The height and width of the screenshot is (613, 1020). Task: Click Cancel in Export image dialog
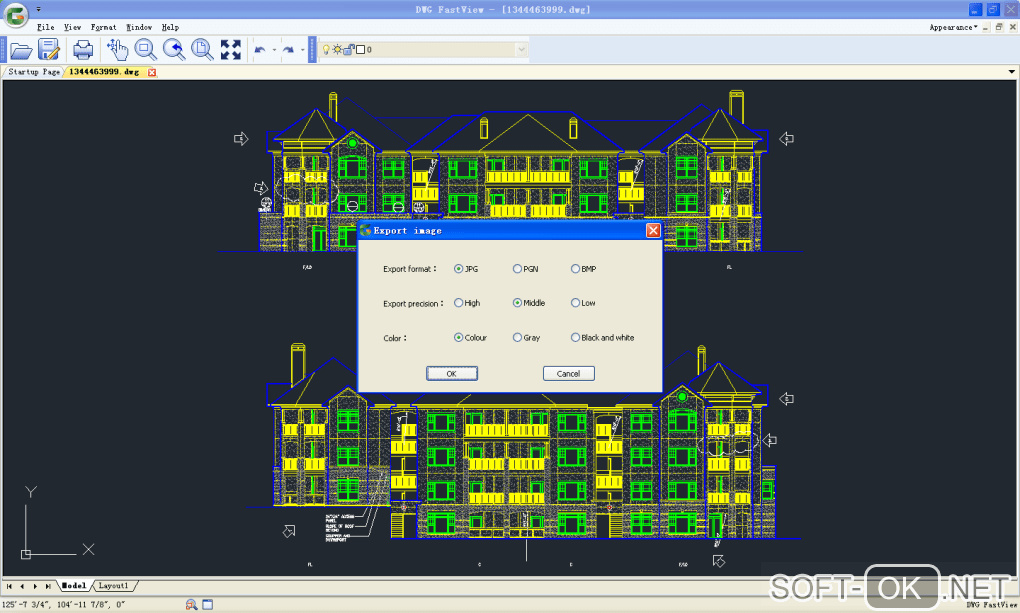click(x=569, y=374)
